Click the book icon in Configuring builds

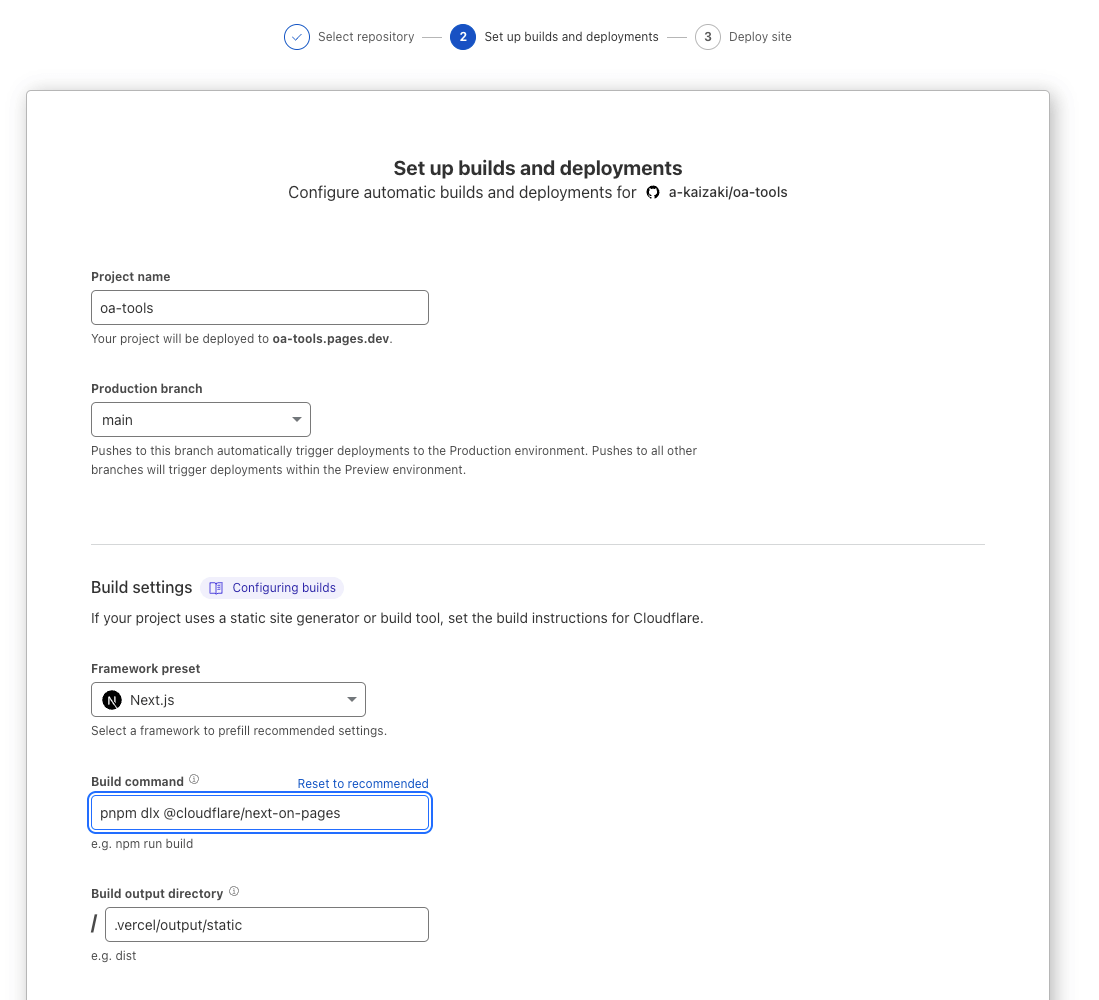[216, 588]
